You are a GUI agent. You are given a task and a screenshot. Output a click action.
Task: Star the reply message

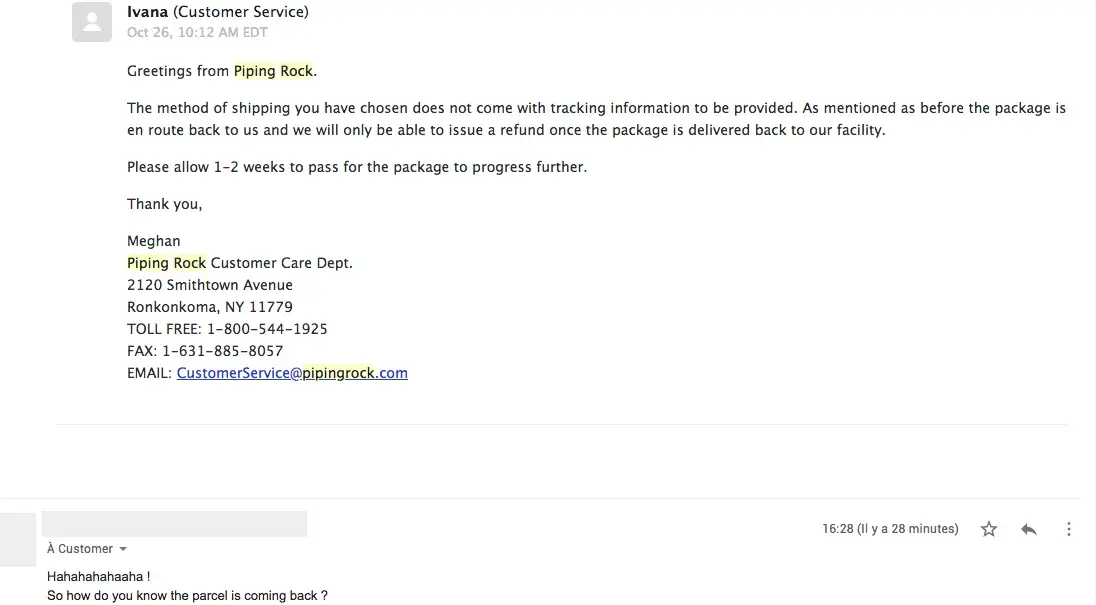coord(989,529)
